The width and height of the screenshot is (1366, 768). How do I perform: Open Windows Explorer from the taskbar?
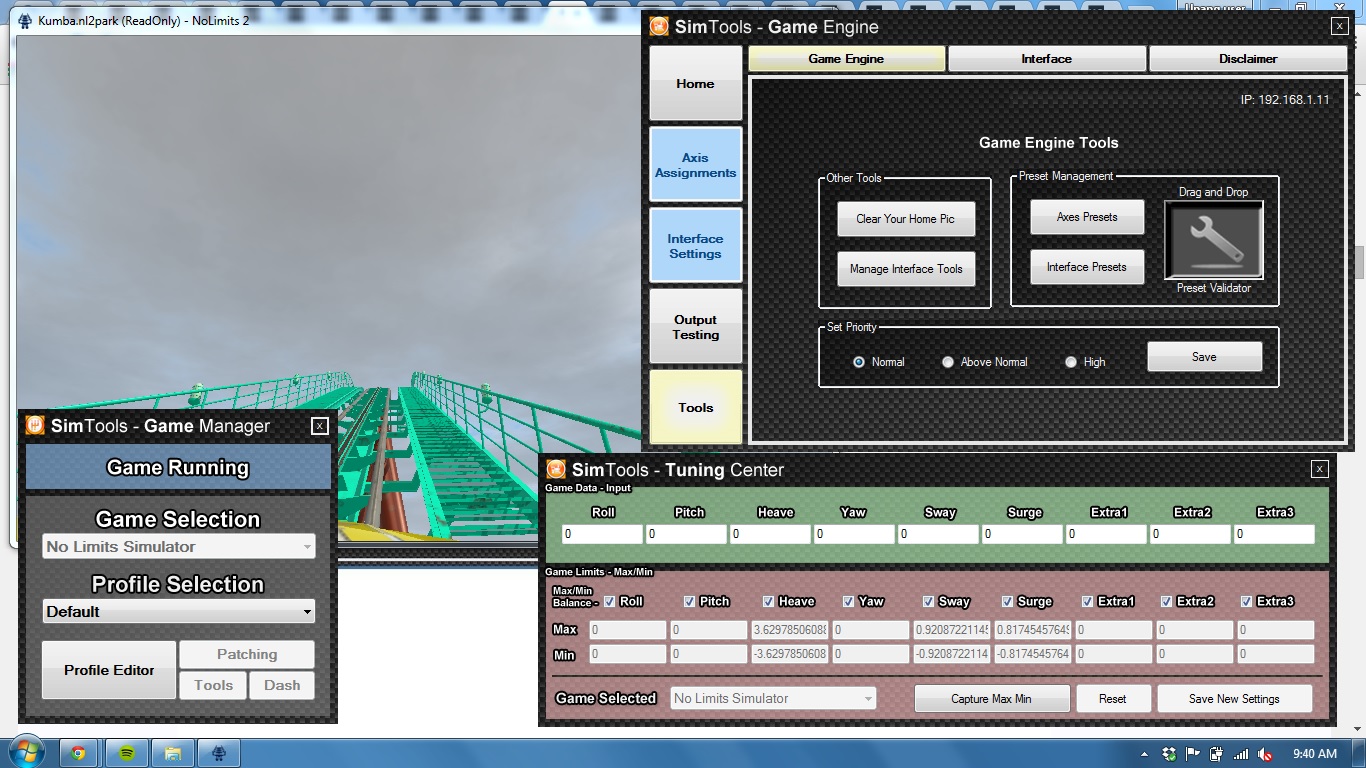coord(173,753)
